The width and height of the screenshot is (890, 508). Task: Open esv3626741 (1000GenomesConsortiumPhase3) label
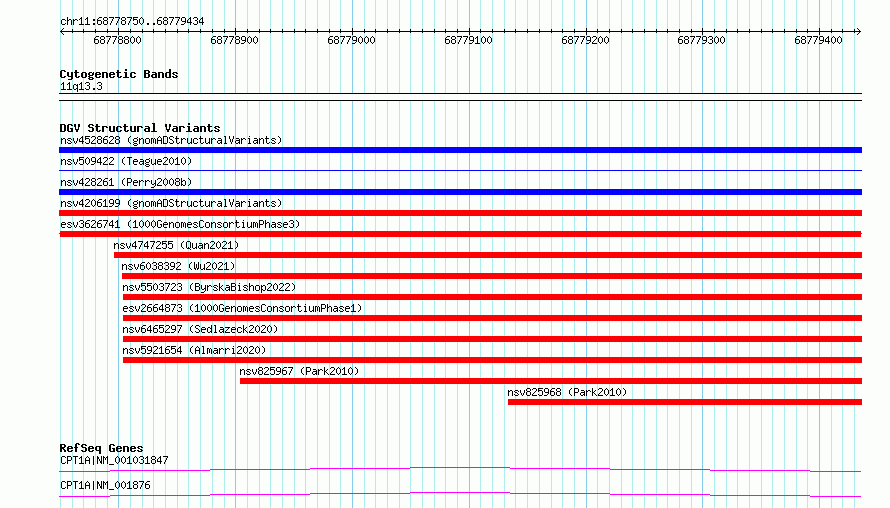pyautogui.click(x=180, y=224)
